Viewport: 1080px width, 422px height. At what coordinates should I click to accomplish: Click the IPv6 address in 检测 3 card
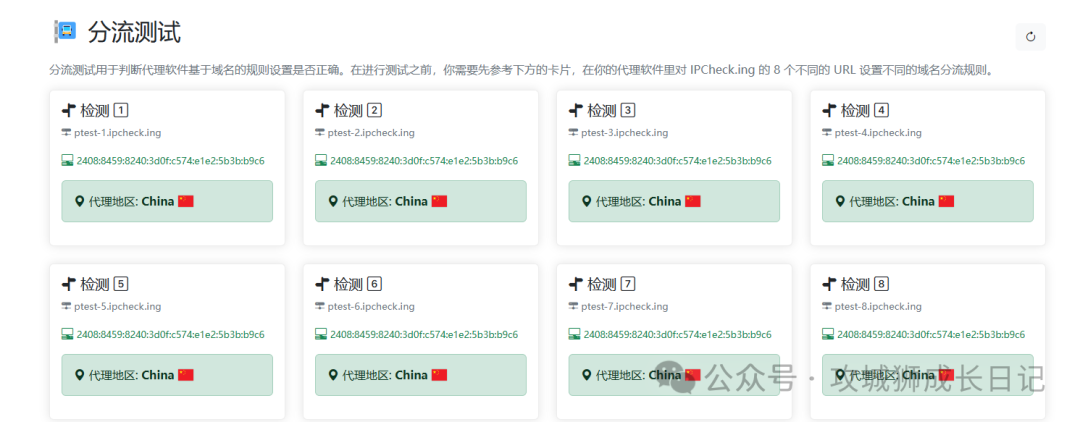(x=678, y=160)
